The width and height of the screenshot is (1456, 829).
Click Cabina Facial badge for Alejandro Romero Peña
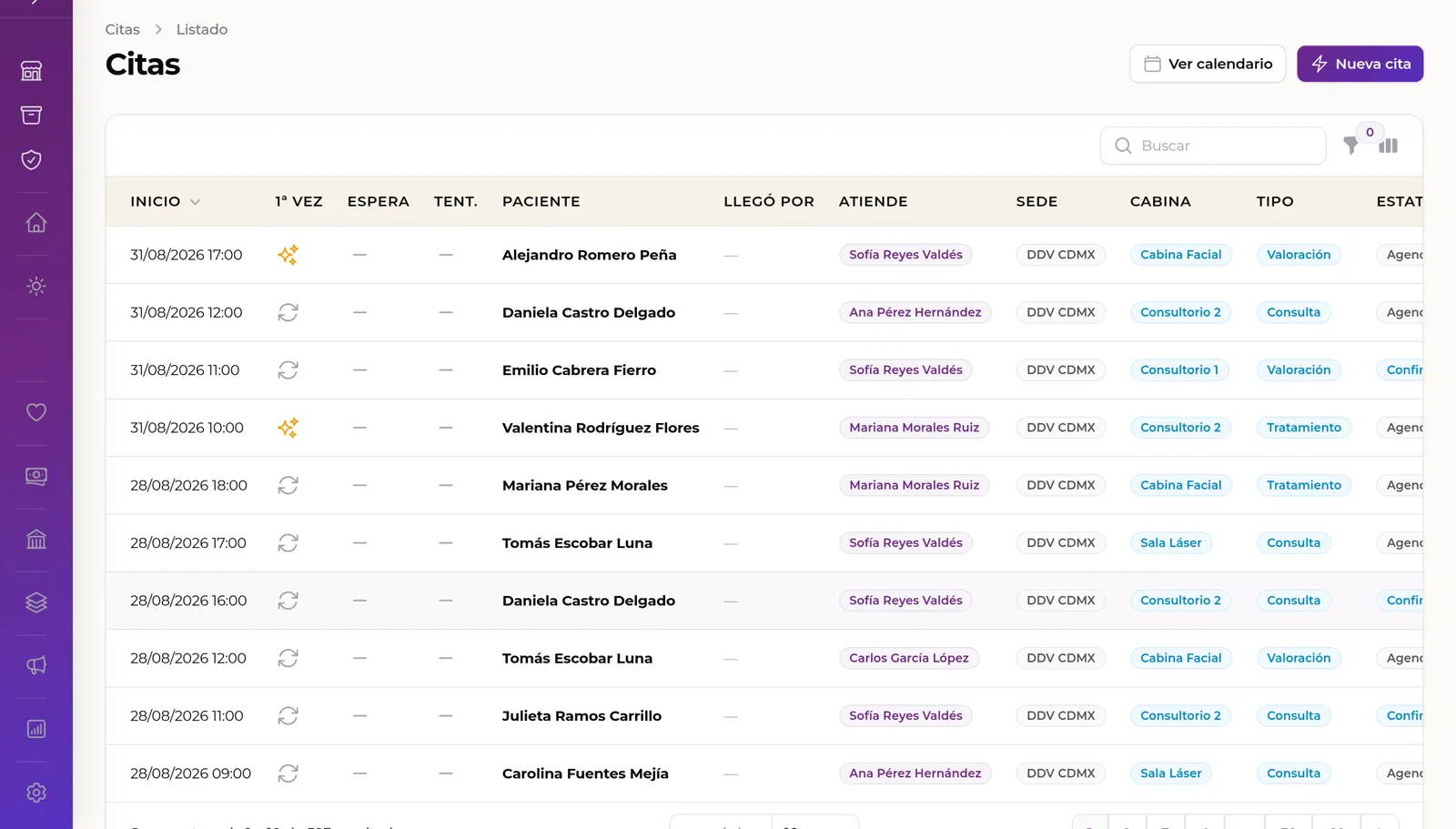tap(1181, 255)
